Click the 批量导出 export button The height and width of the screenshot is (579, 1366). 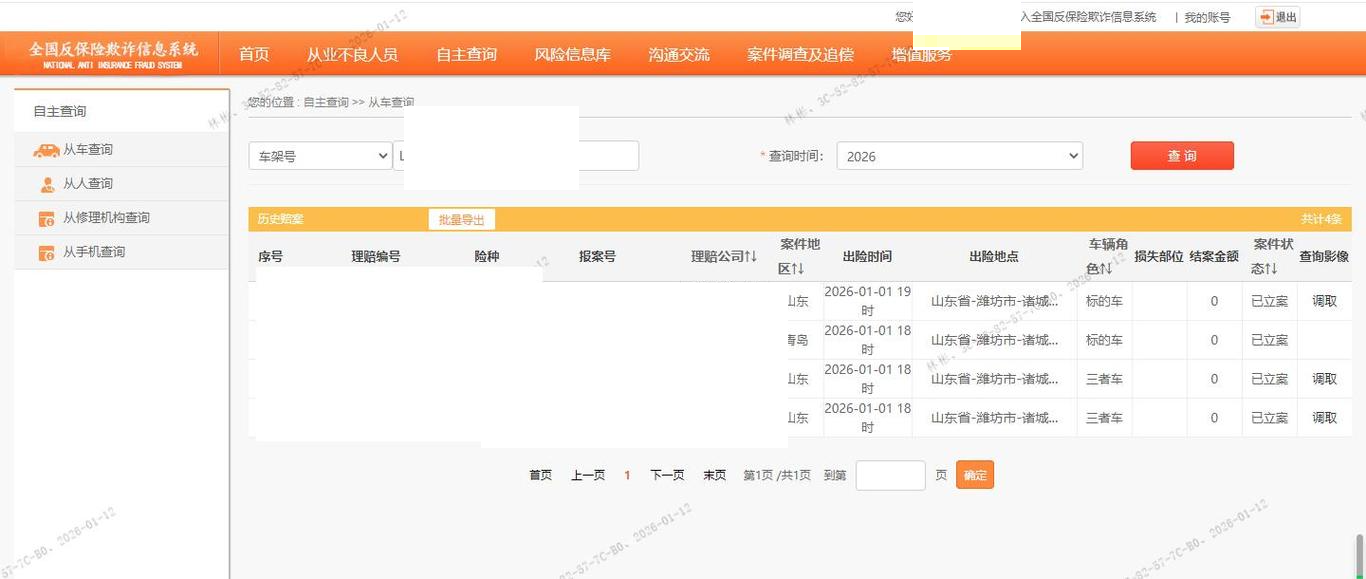point(461,220)
